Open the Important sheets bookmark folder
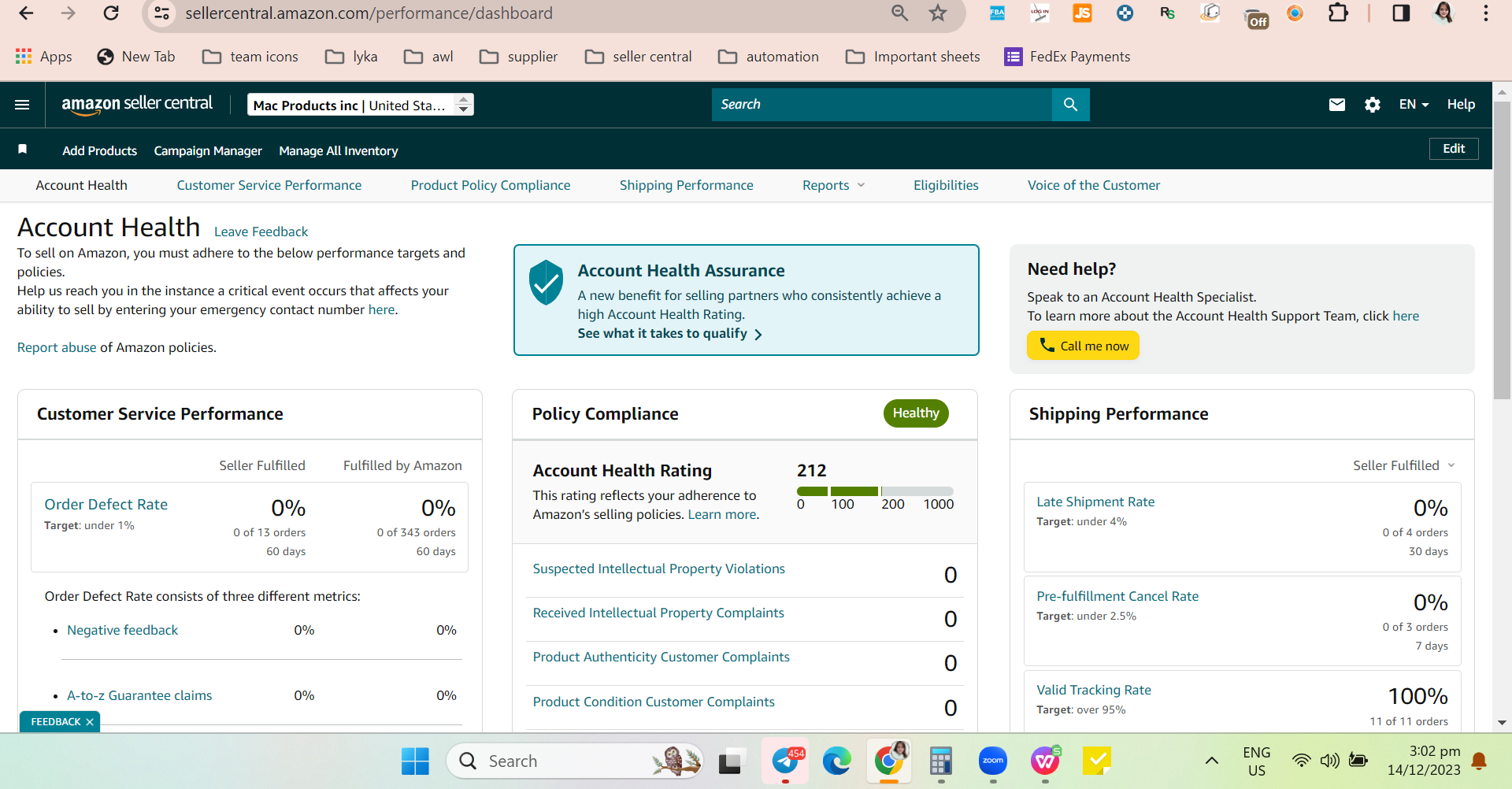 913,57
